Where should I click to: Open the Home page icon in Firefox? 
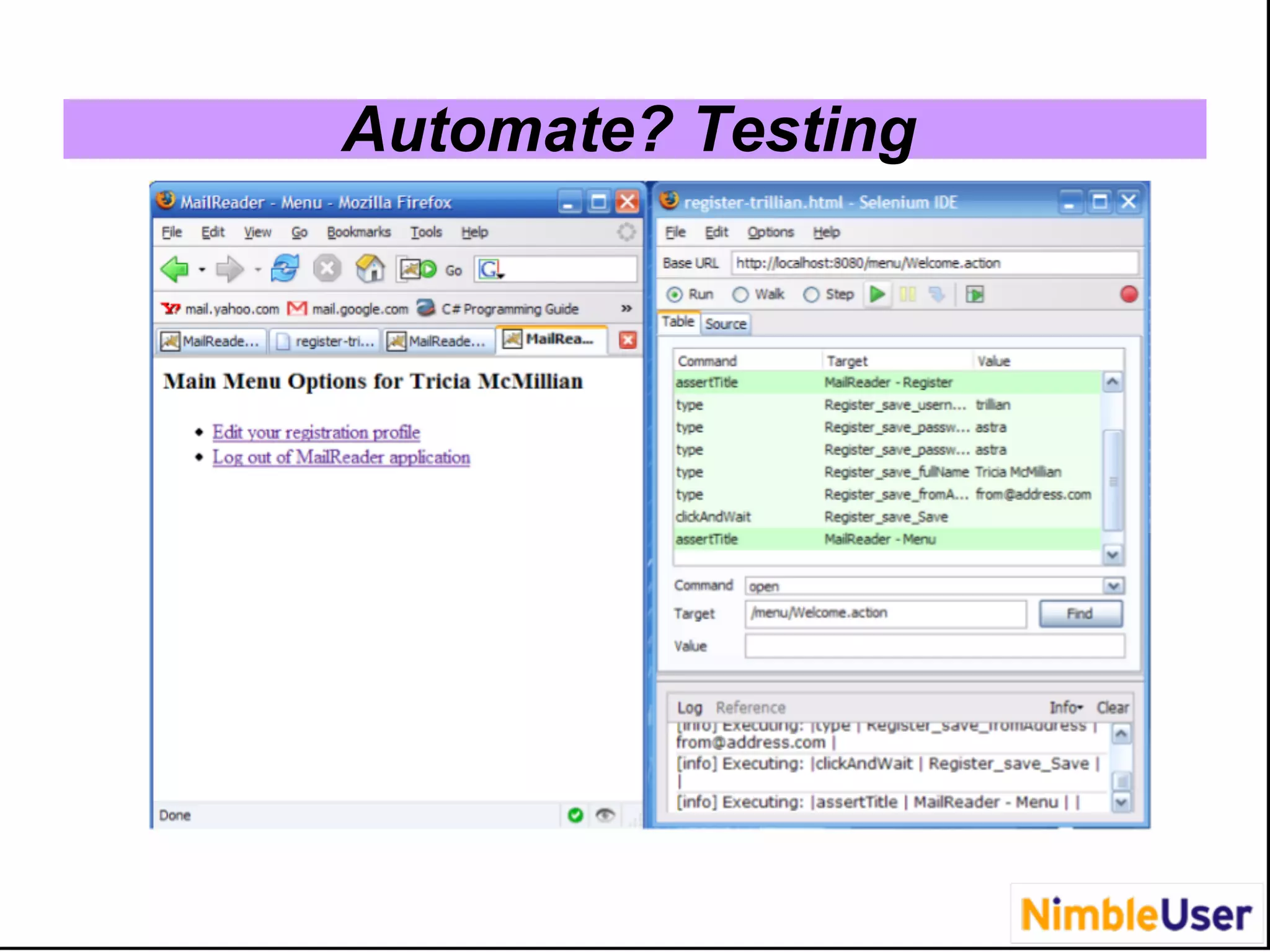(x=370, y=269)
